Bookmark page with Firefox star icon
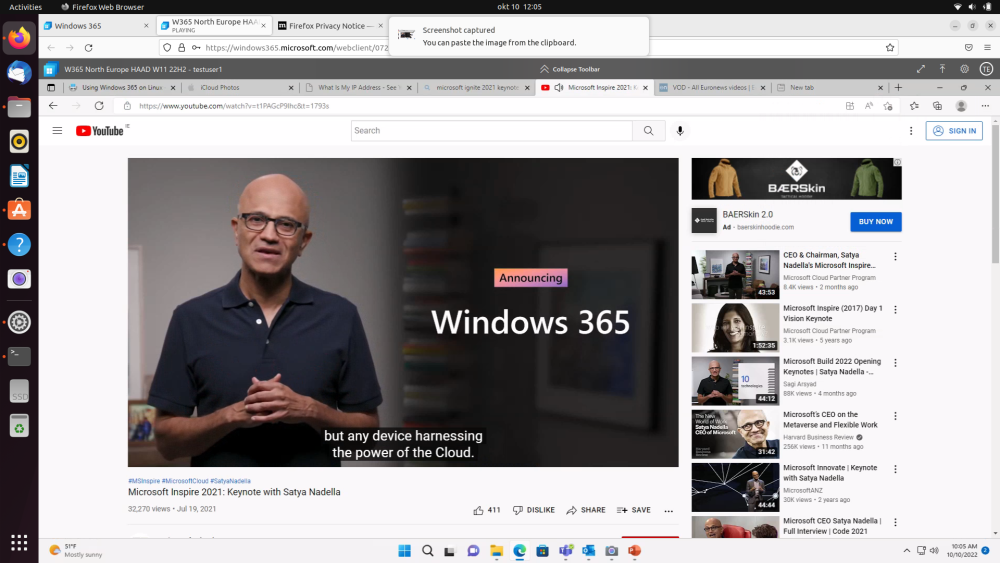Image resolution: width=1000 pixels, height=563 pixels. click(x=890, y=47)
